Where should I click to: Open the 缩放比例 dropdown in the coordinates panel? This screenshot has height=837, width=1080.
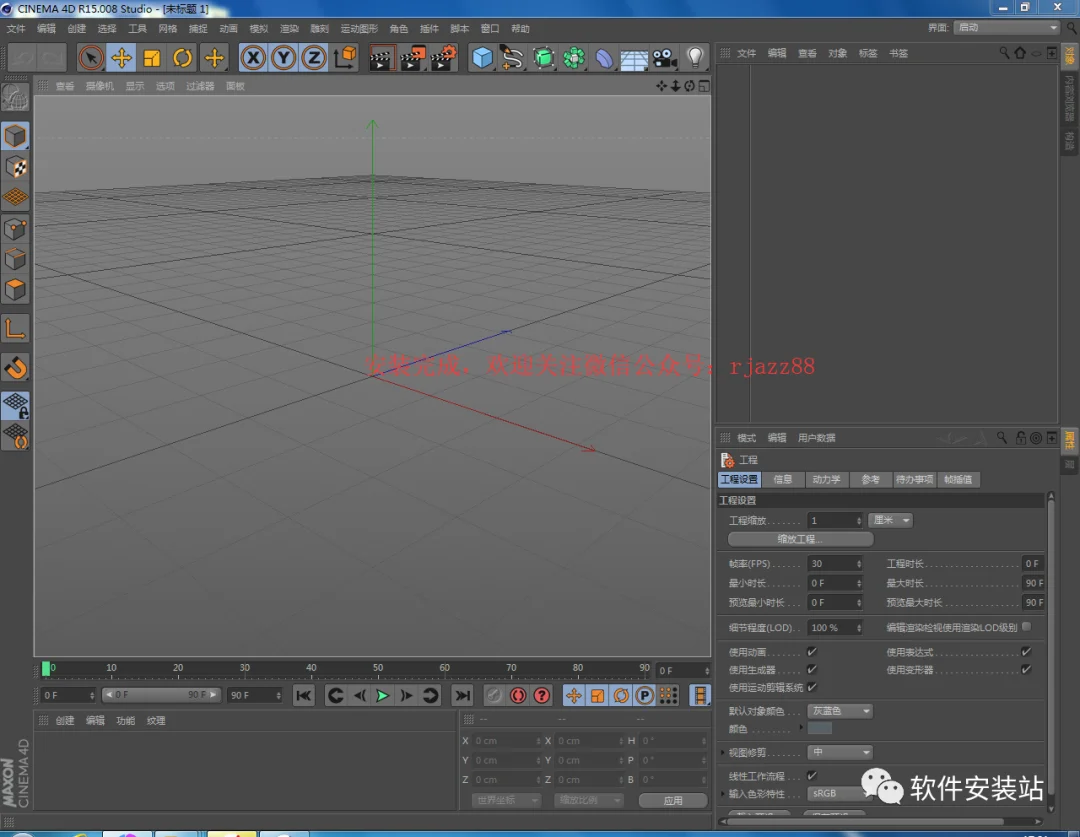[x=589, y=800]
